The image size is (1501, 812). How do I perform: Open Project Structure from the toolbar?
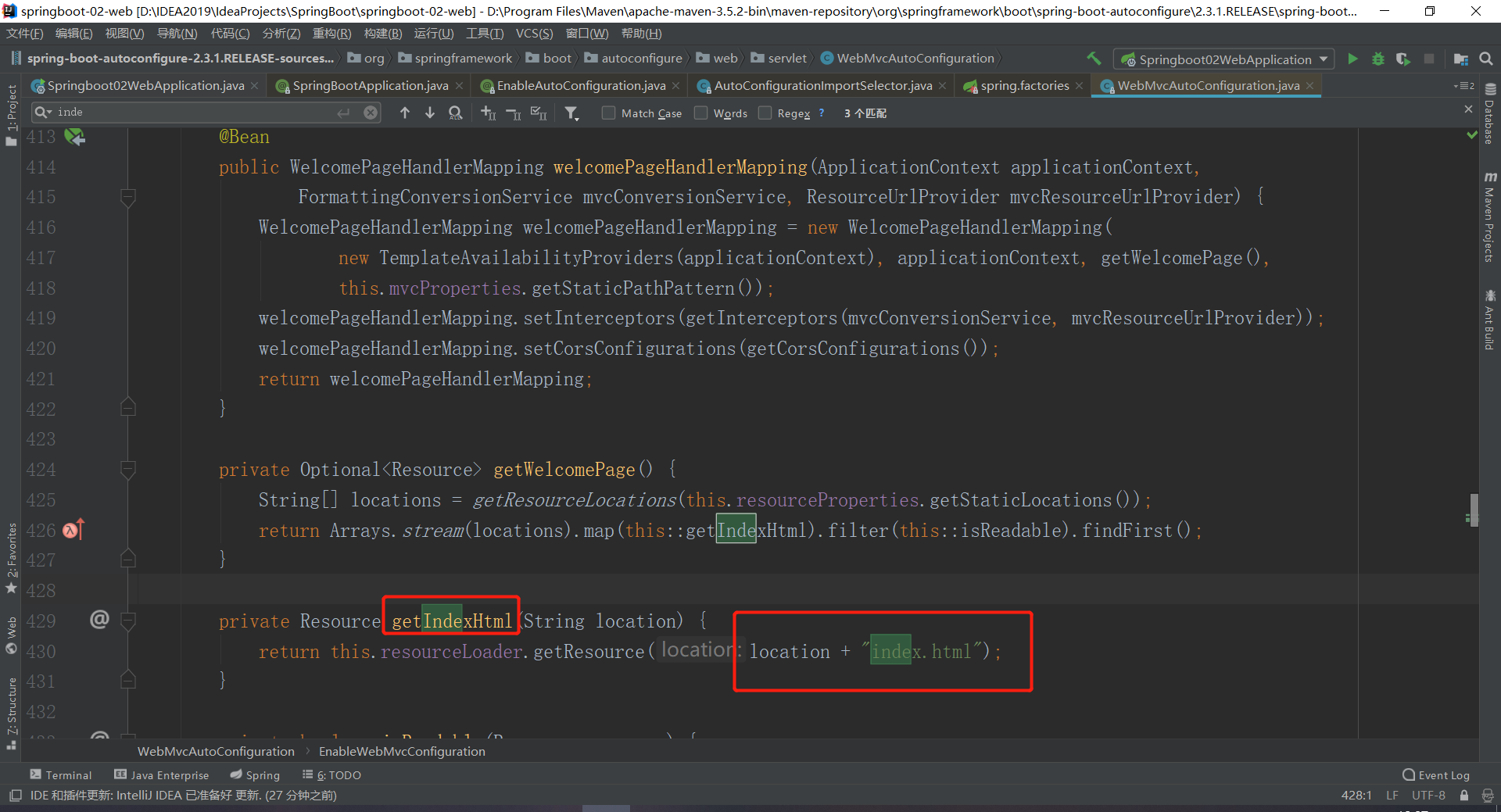click(1460, 59)
